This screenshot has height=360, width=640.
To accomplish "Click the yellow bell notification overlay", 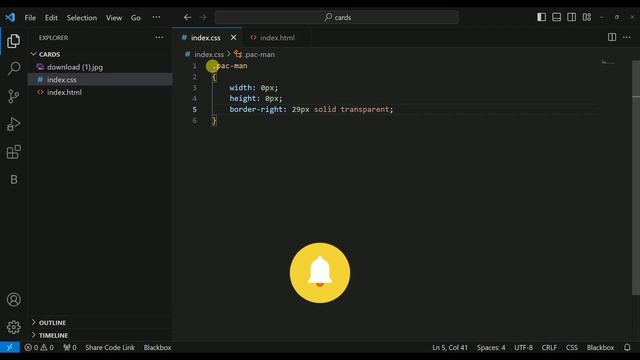I will click(320, 273).
